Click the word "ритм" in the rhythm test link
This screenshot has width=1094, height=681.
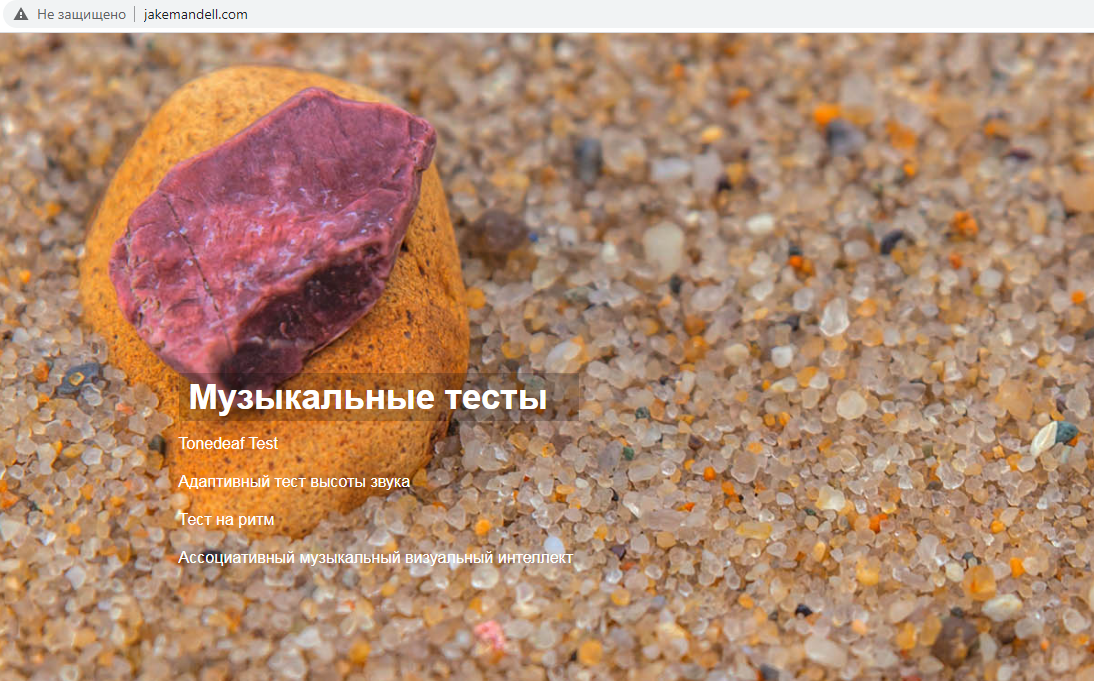click(255, 520)
